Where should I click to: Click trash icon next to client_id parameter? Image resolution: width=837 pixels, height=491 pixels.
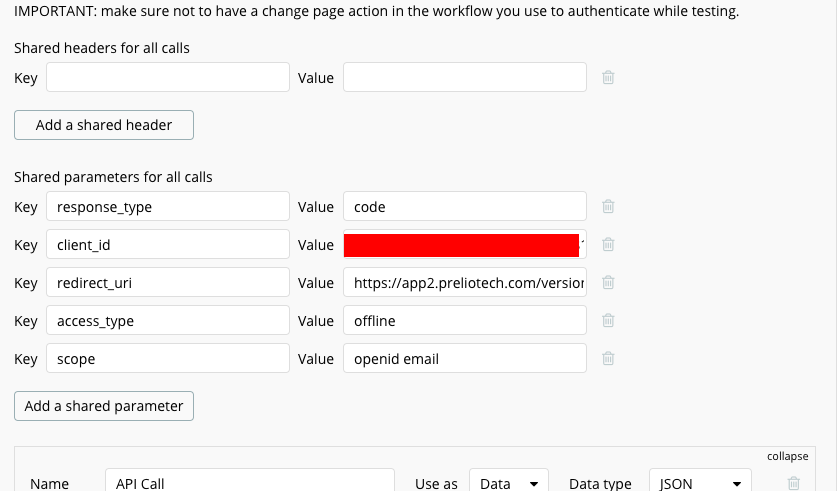pos(608,244)
